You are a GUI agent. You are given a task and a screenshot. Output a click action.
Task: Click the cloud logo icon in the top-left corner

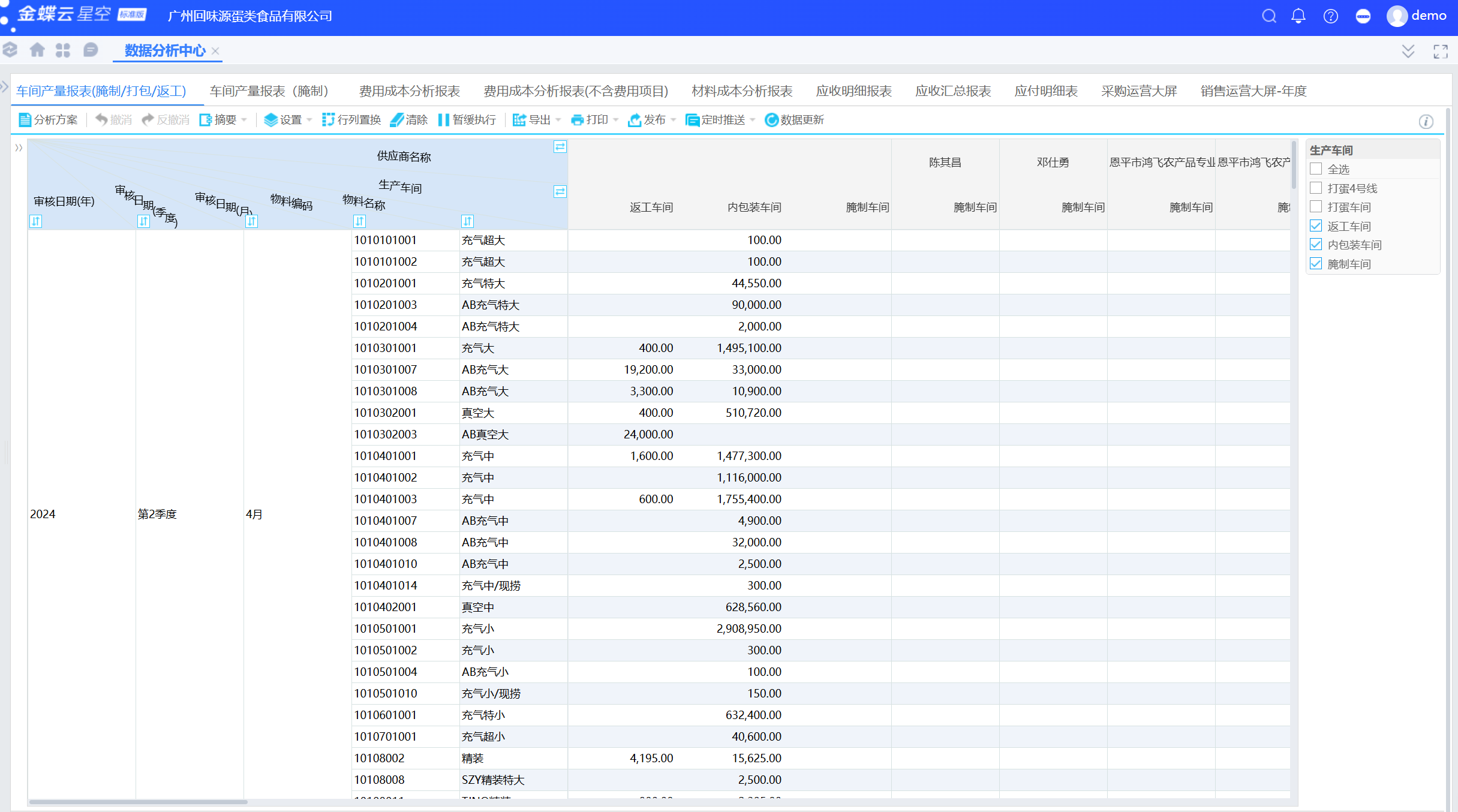[10, 50]
